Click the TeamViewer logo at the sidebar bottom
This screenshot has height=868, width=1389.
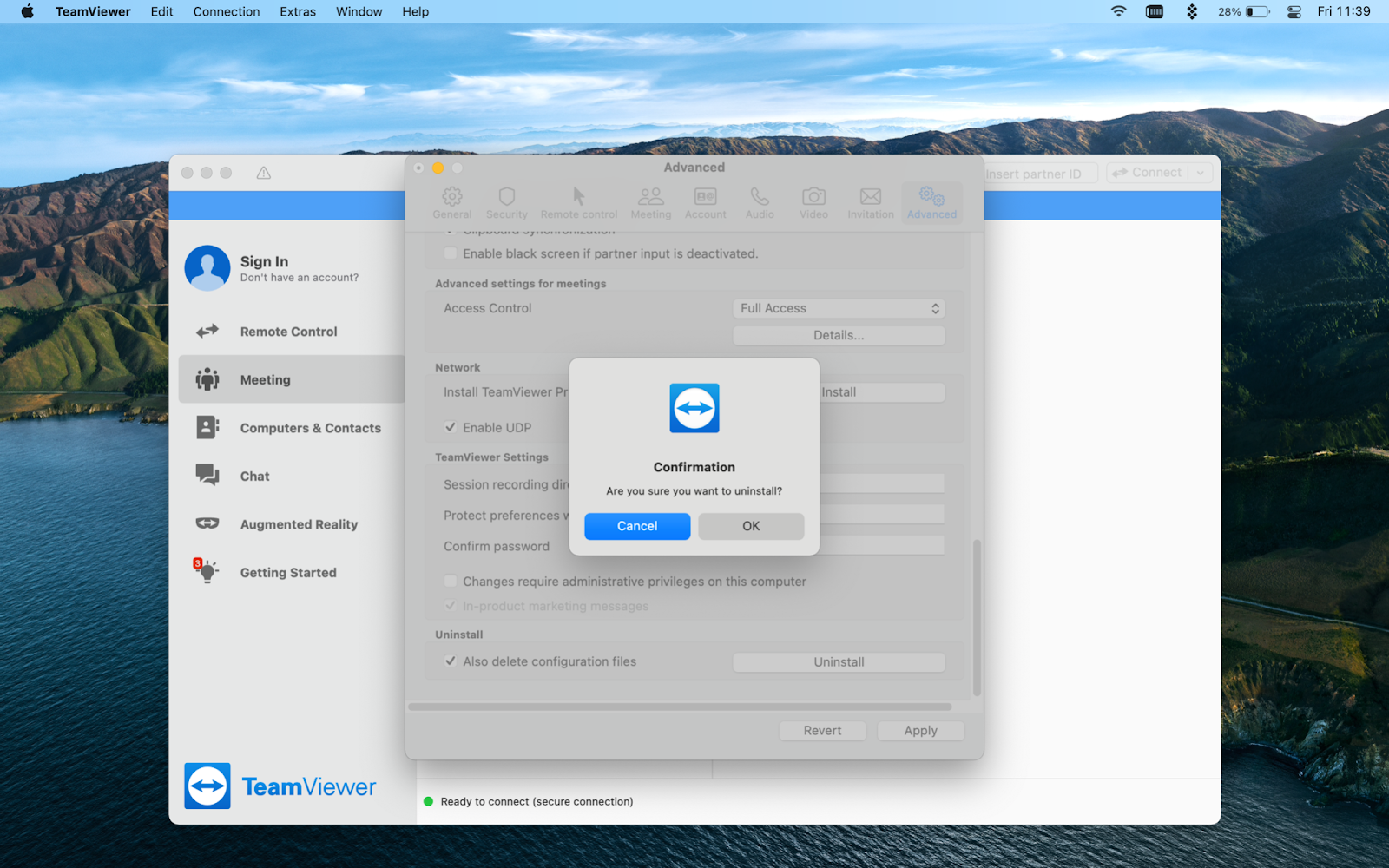pyautogui.click(x=280, y=786)
